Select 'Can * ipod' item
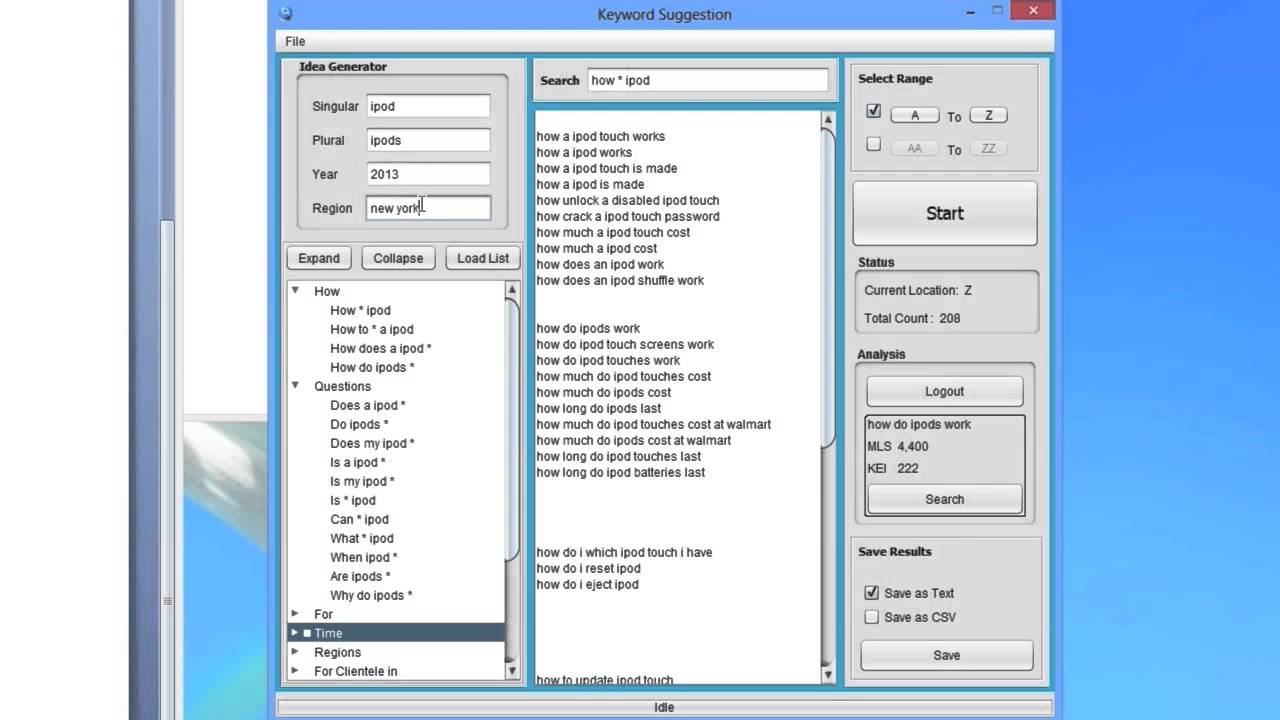Screen dimensions: 1280x720 pyautogui.click(x=359, y=519)
